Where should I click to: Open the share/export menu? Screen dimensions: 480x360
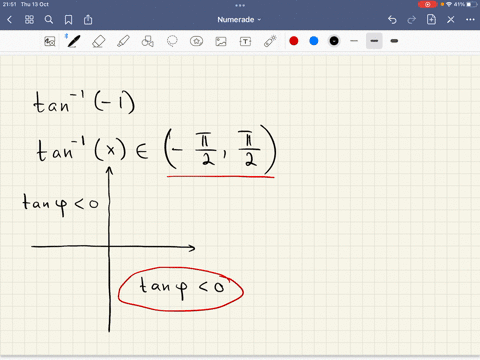(88, 20)
